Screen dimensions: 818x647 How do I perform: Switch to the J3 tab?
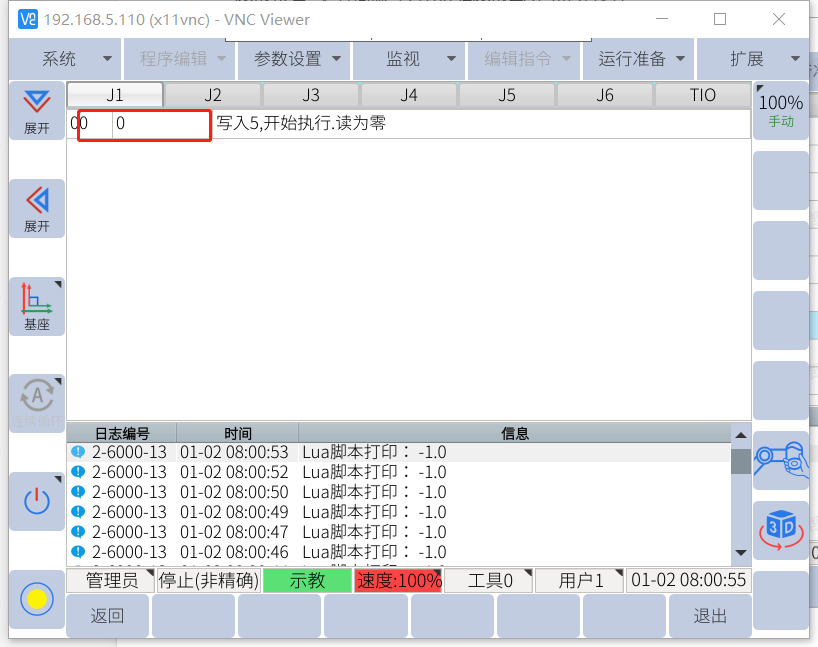pos(311,95)
